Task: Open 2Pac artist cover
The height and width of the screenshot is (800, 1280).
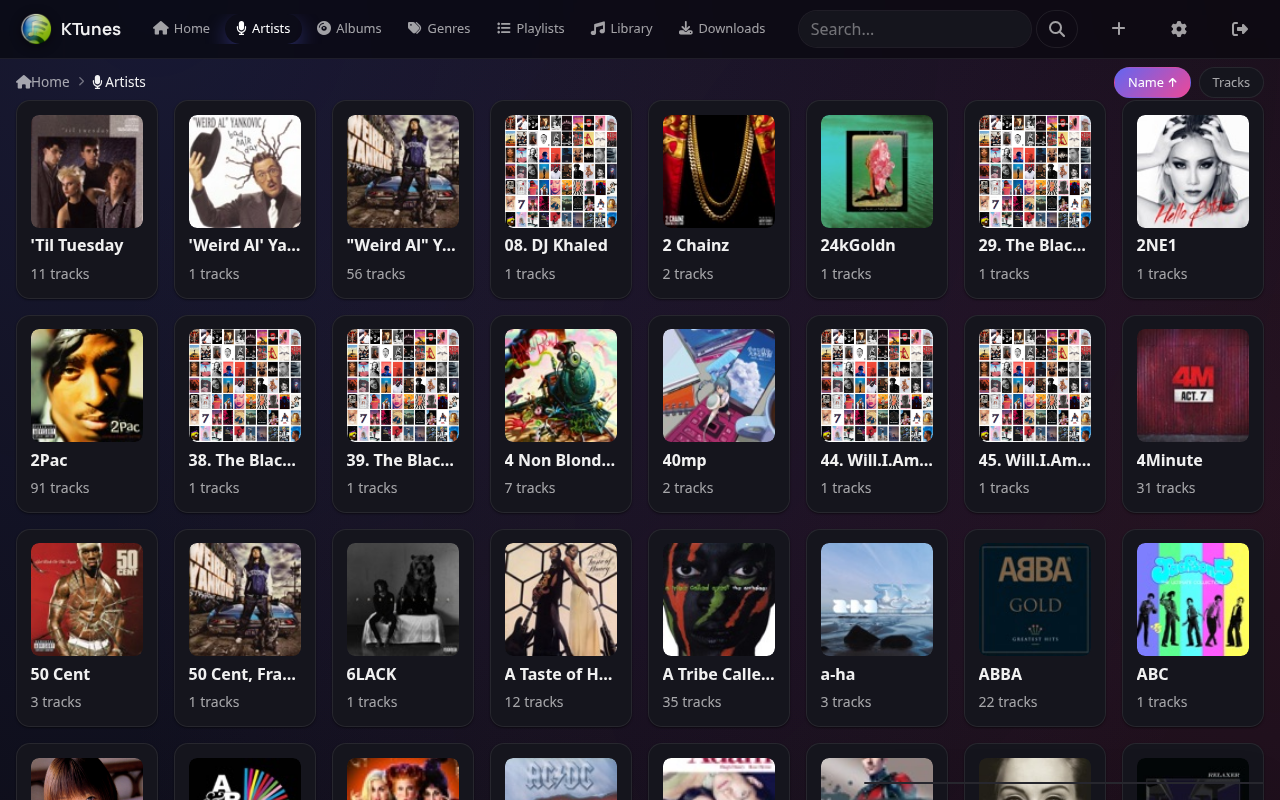Action: pyautogui.click(x=87, y=386)
